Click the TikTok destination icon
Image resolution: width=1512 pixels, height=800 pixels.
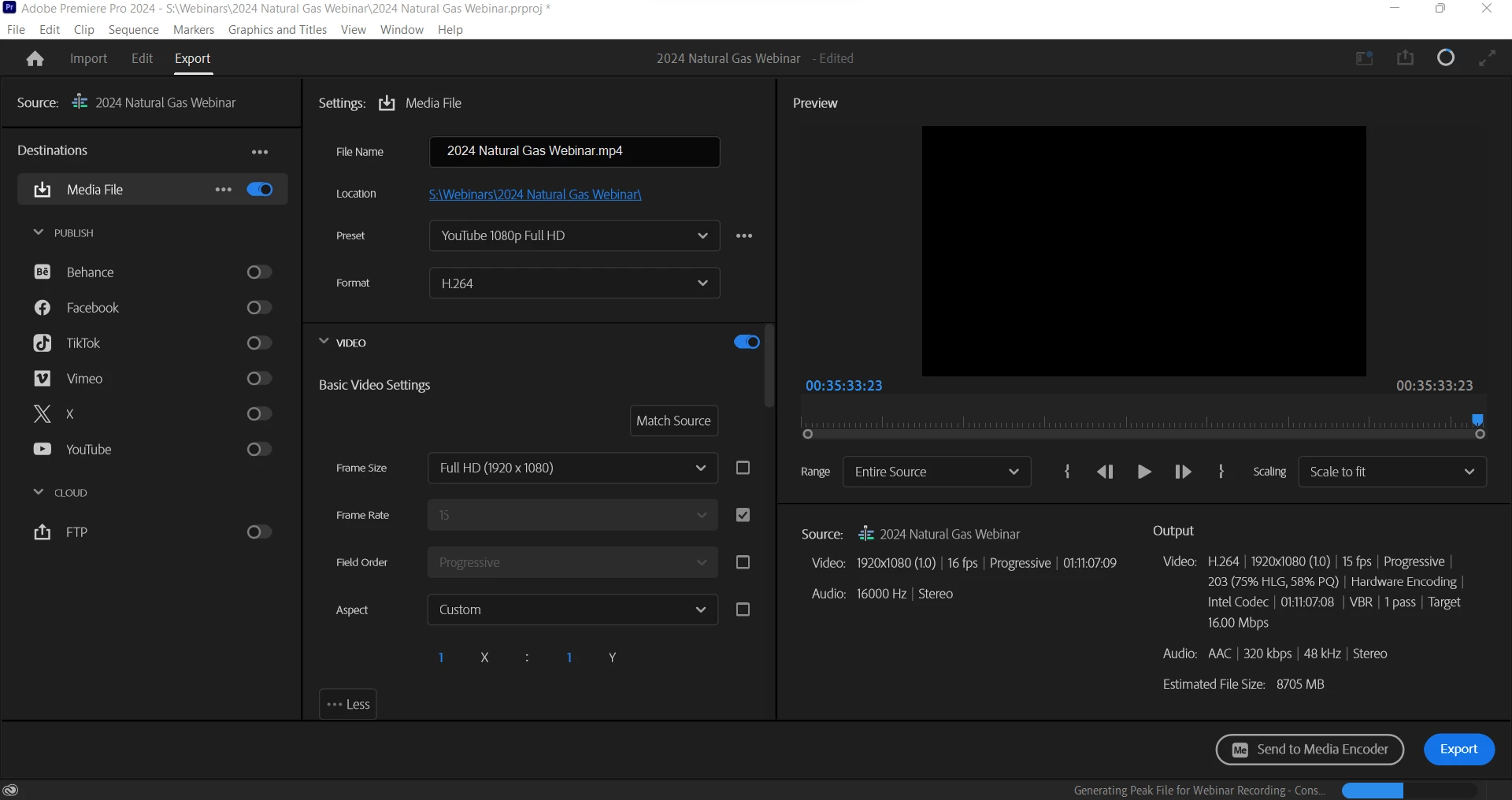(x=43, y=343)
